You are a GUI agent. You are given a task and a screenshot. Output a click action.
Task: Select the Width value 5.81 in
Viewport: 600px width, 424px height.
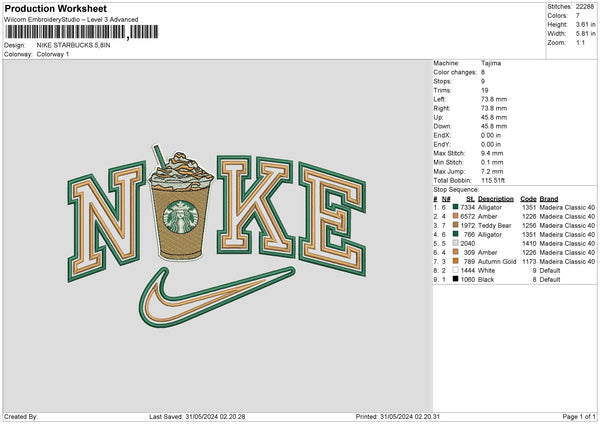tap(585, 34)
